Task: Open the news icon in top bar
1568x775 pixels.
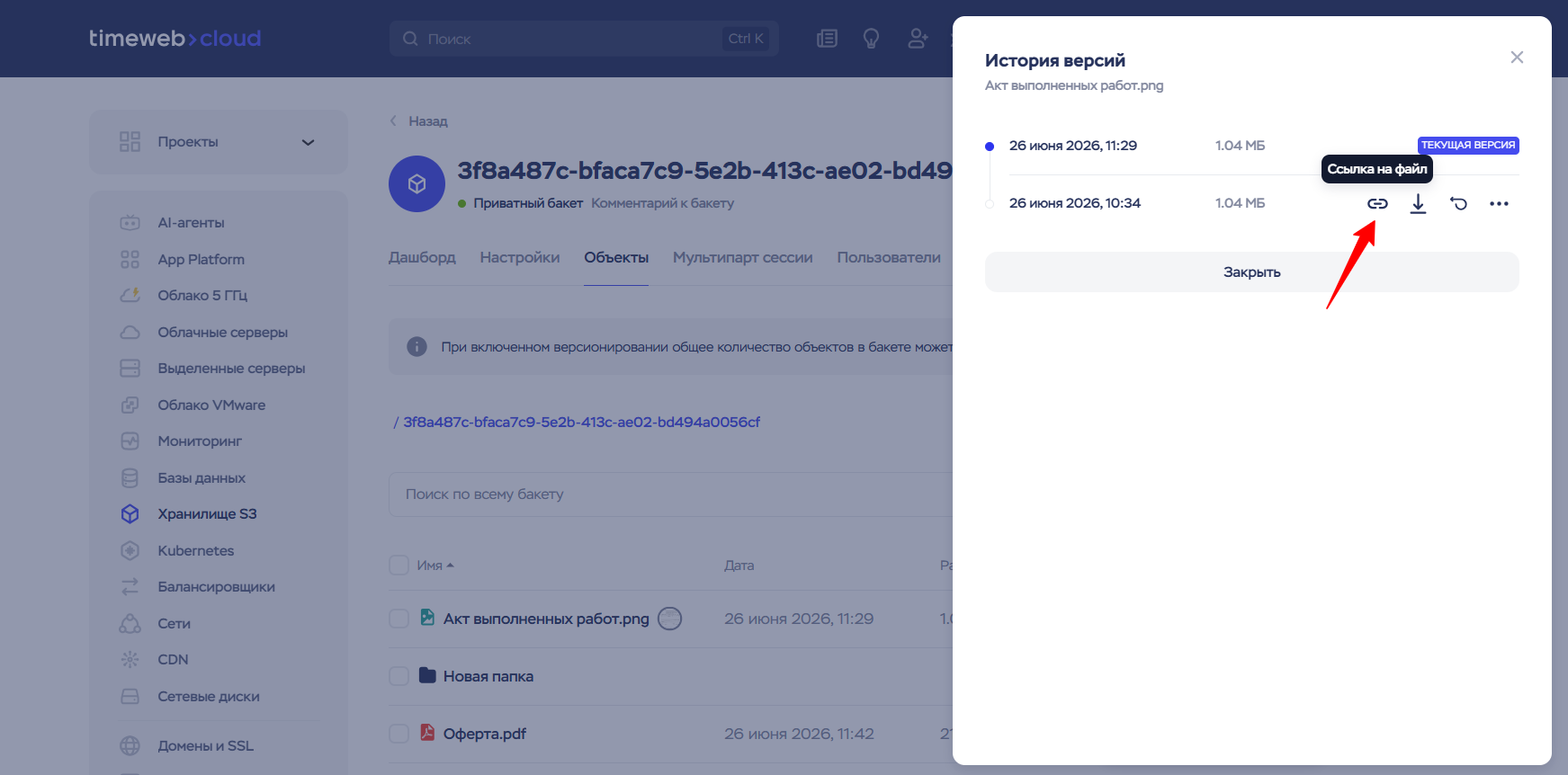Action: tap(827, 39)
